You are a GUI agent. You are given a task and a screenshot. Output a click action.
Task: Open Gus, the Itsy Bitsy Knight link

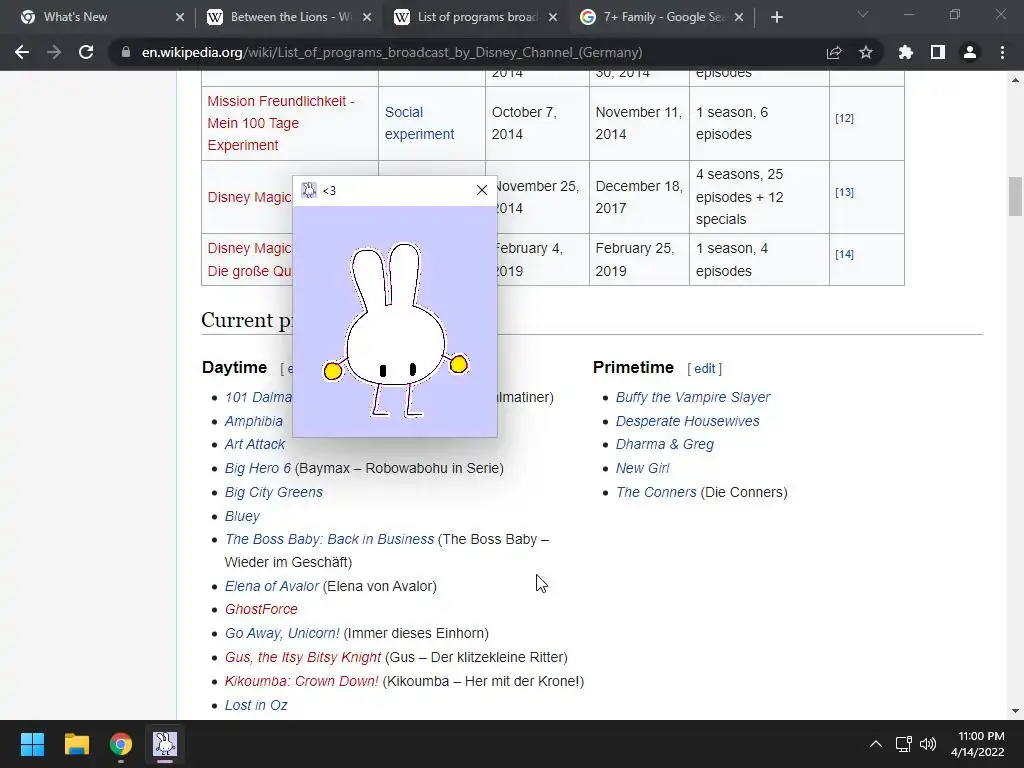(x=303, y=657)
